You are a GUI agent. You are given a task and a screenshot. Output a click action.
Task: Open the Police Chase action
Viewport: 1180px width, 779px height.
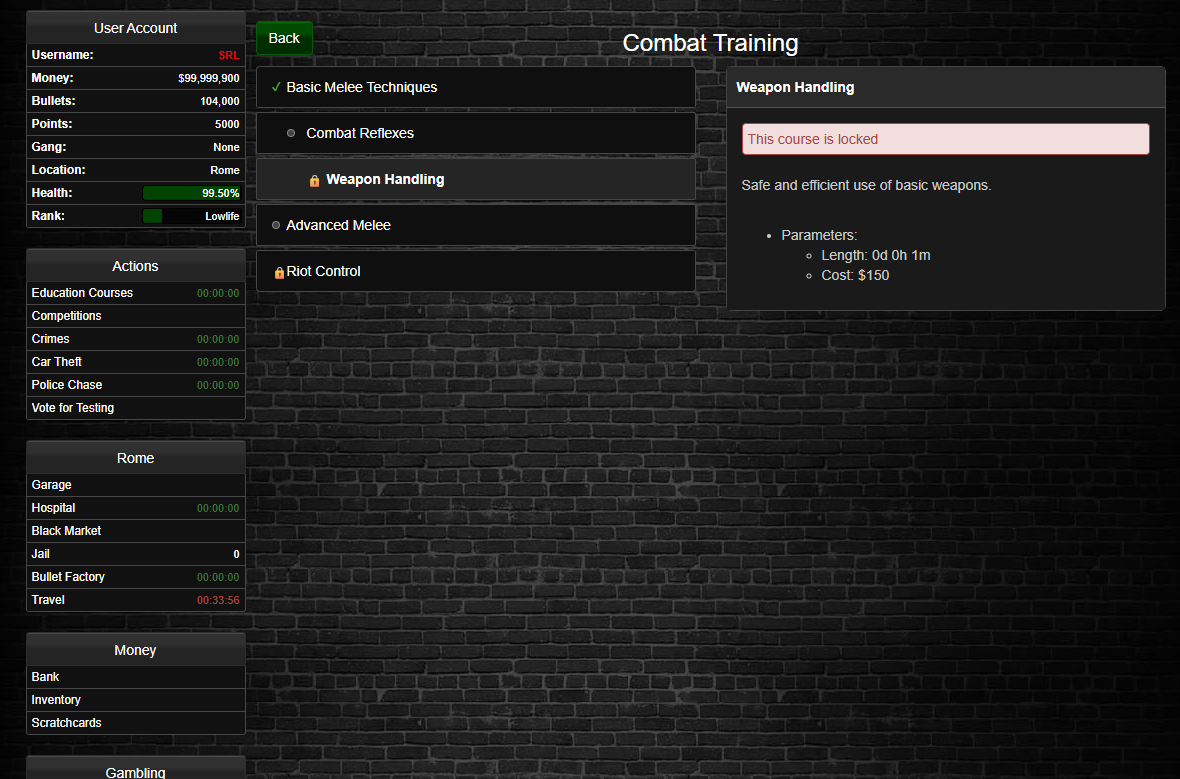point(67,385)
